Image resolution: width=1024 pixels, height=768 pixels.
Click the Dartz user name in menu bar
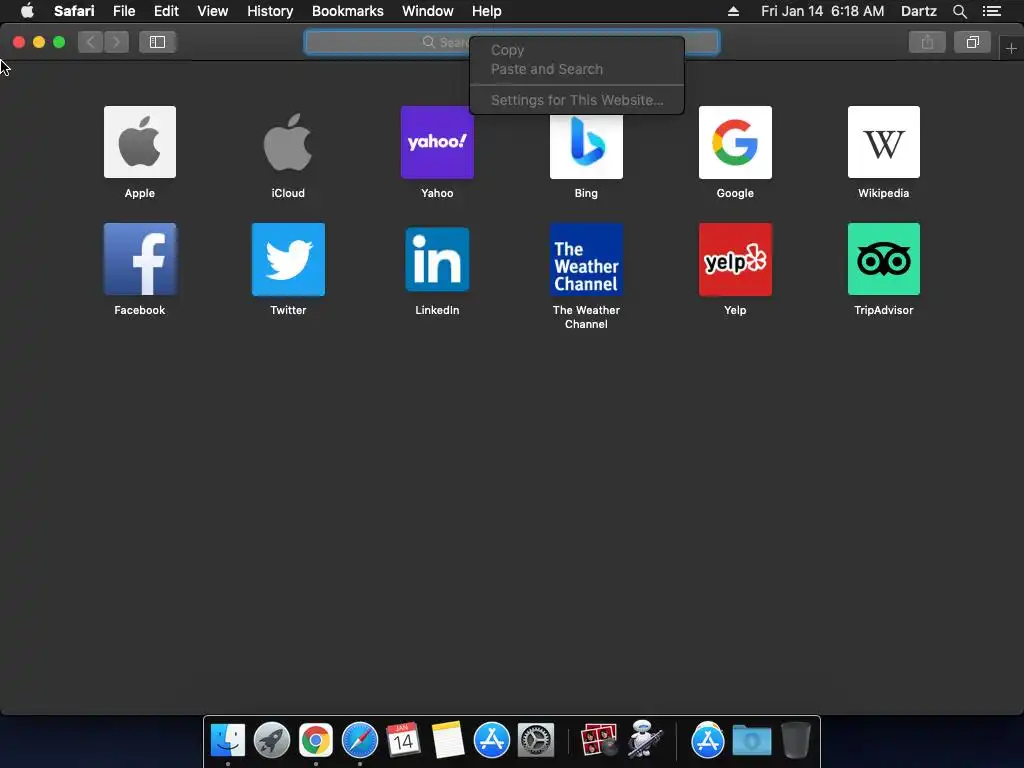(918, 11)
